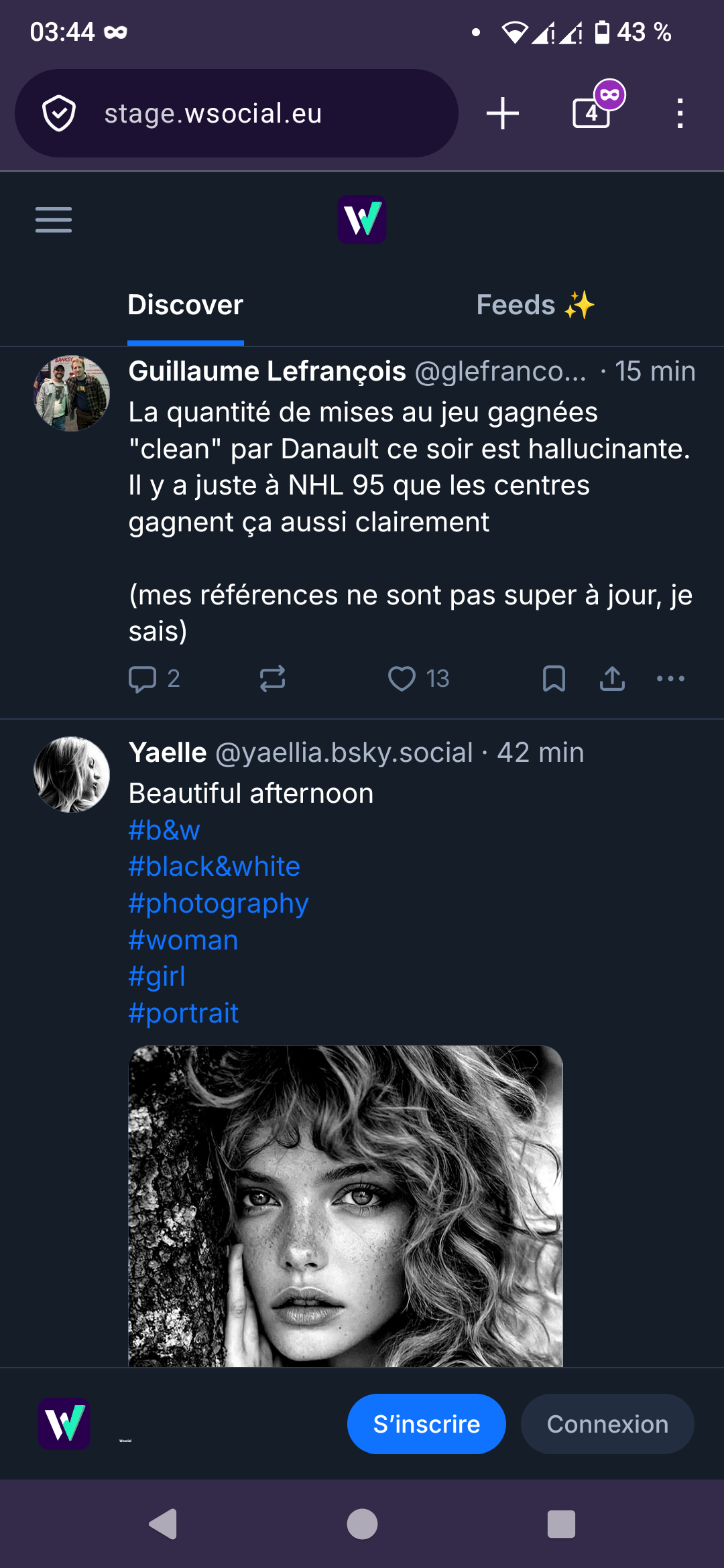Repost Guillaume Lefrançois's post

[x=272, y=679]
